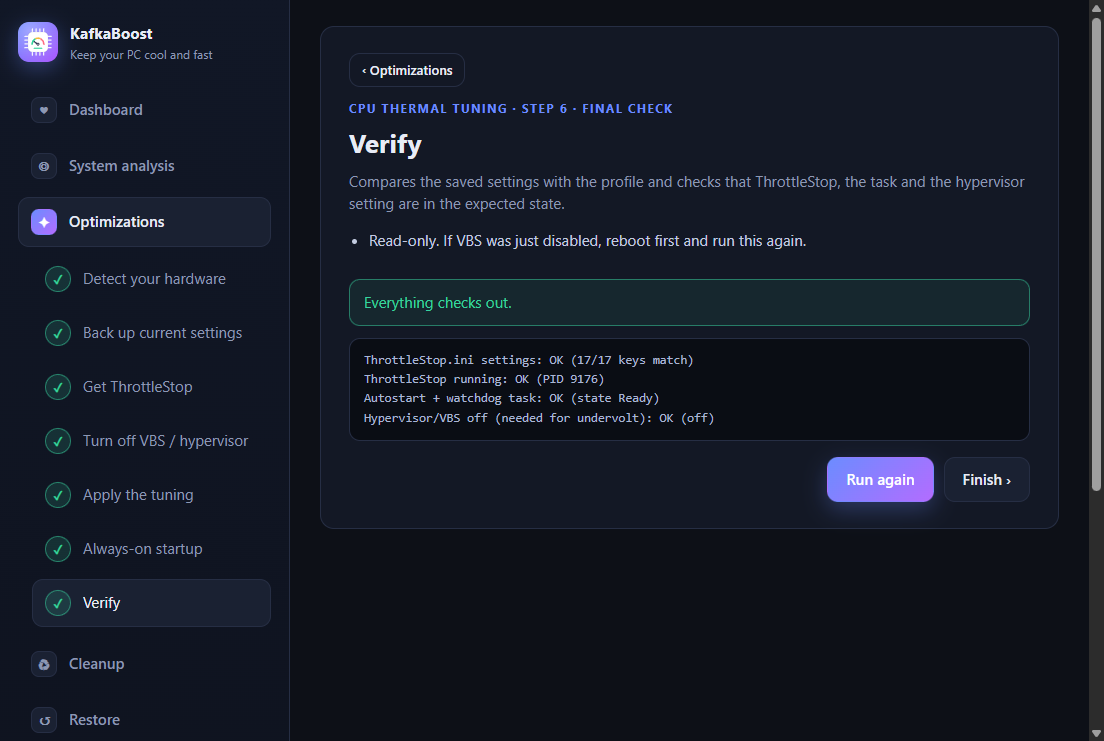This screenshot has height=741, width=1104.
Task: Click the Everything checks out status banner
Action: [x=689, y=303]
